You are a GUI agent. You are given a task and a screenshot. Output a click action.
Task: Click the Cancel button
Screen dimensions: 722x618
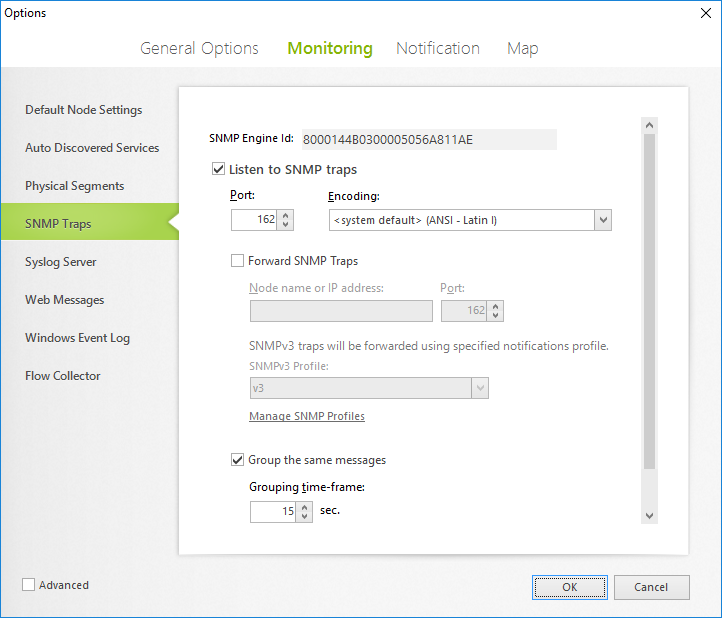point(651,587)
